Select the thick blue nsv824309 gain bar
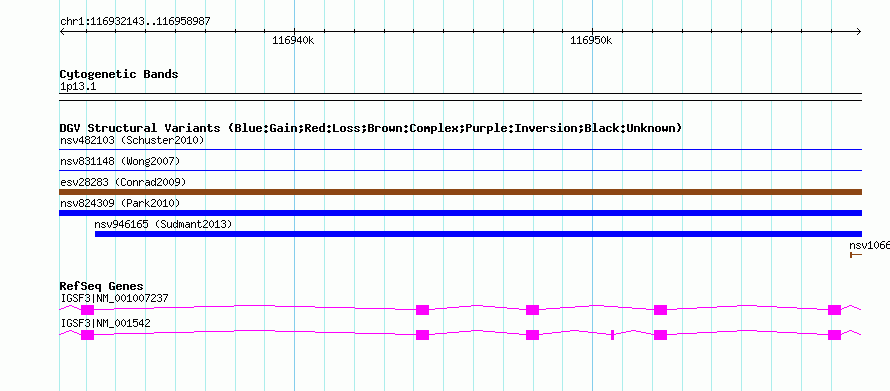Screen dimensions: 890x391 (x=460, y=213)
